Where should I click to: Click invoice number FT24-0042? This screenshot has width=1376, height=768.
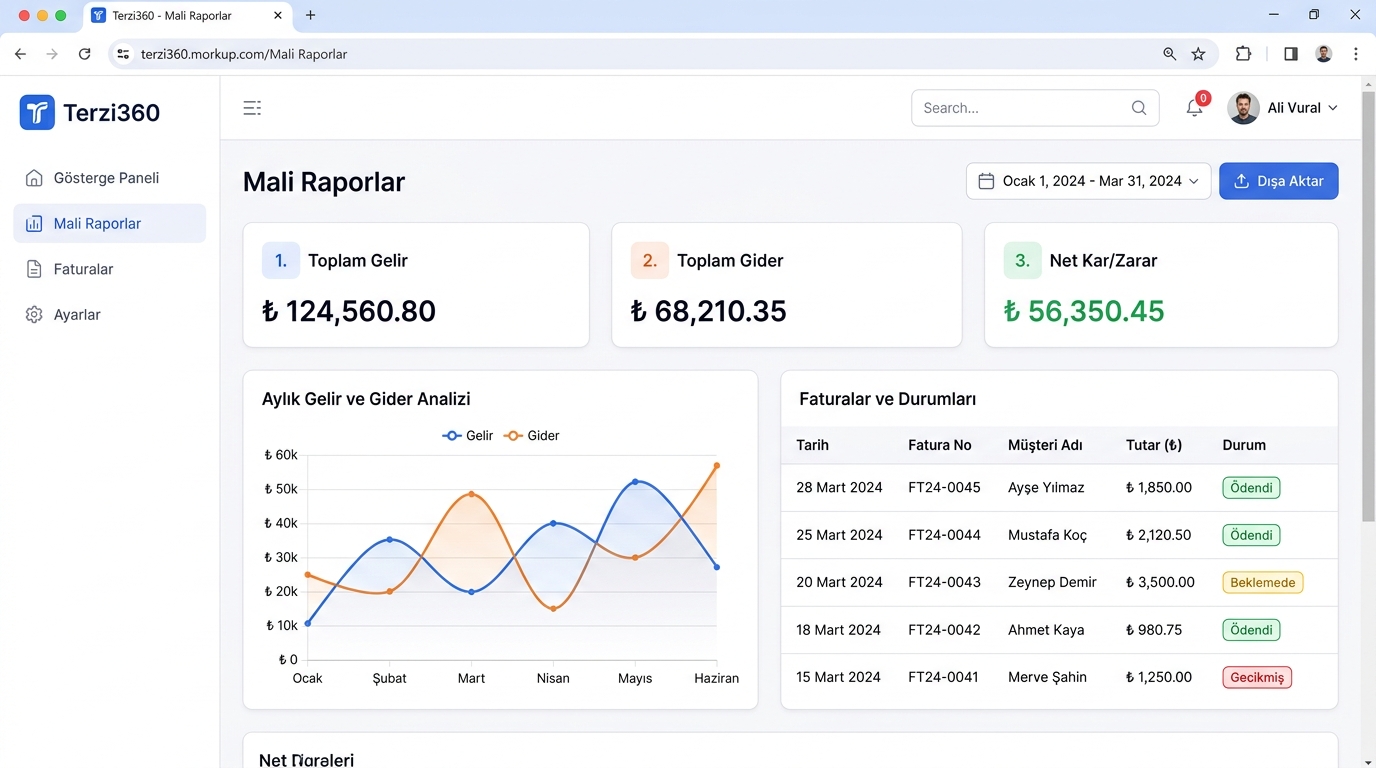coord(944,630)
